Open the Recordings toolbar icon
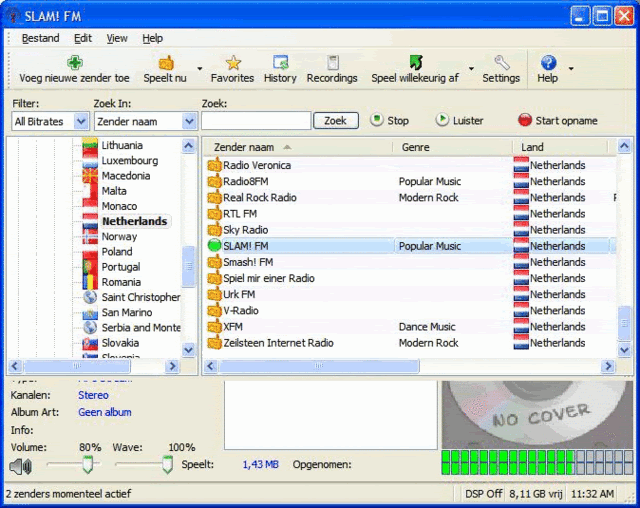 pos(332,62)
